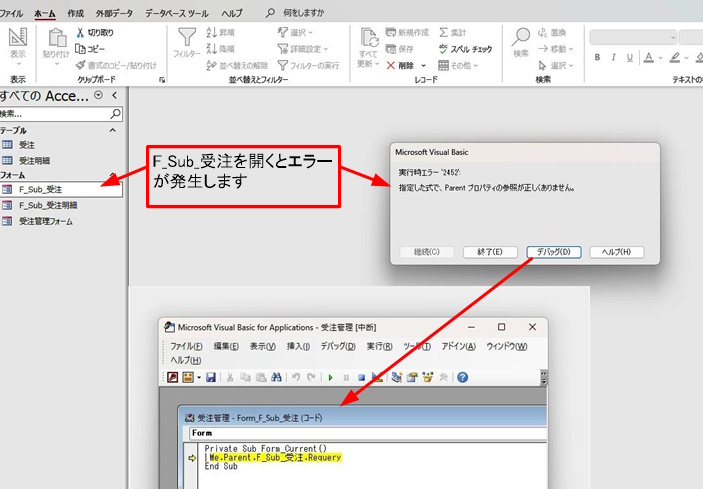
Task: Click the Delete (削除) red X button
Action: pyautogui.click(x=400, y=65)
